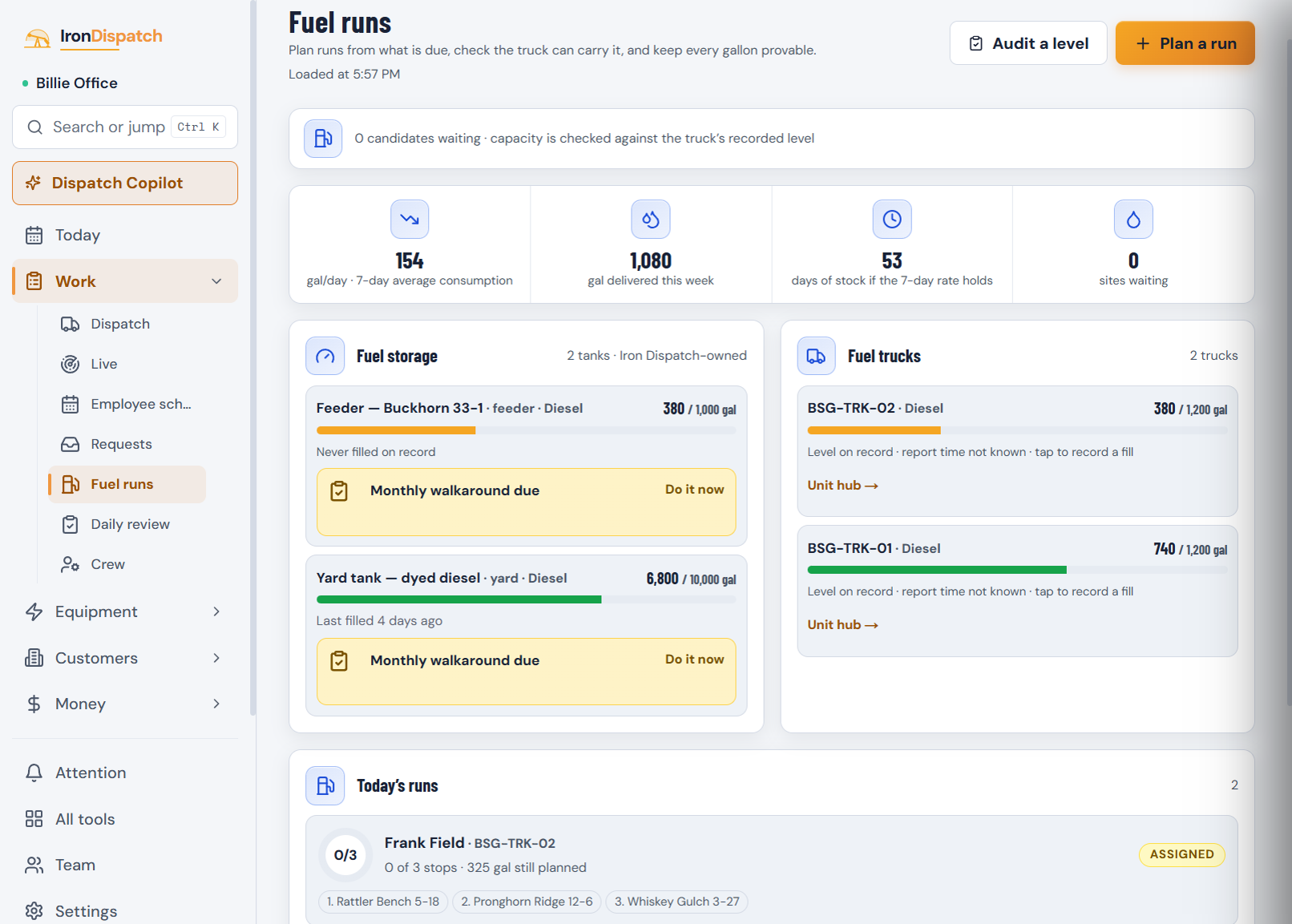Click the Dispatch Copilot sparkle icon

click(x=33, y=183)
